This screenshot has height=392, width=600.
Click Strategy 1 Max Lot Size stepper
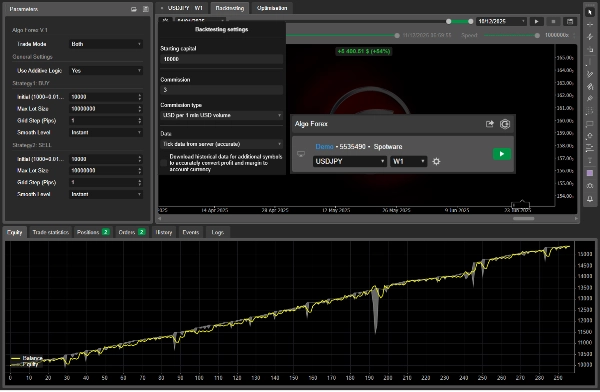[140, 109]
